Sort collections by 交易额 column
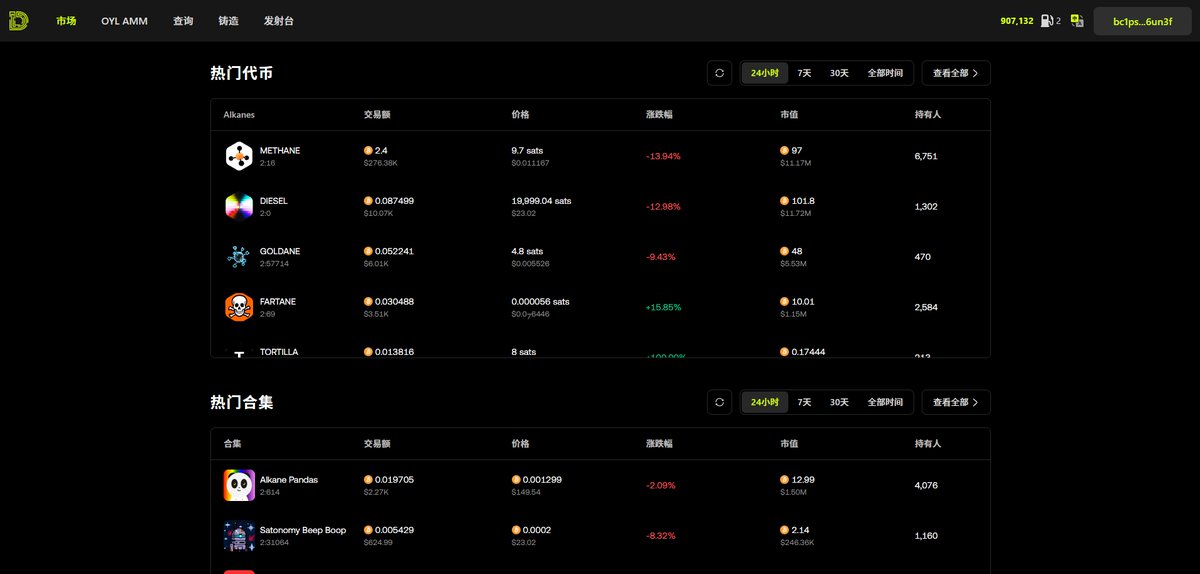Viewport: 1200px width, 574px height. 377,444
